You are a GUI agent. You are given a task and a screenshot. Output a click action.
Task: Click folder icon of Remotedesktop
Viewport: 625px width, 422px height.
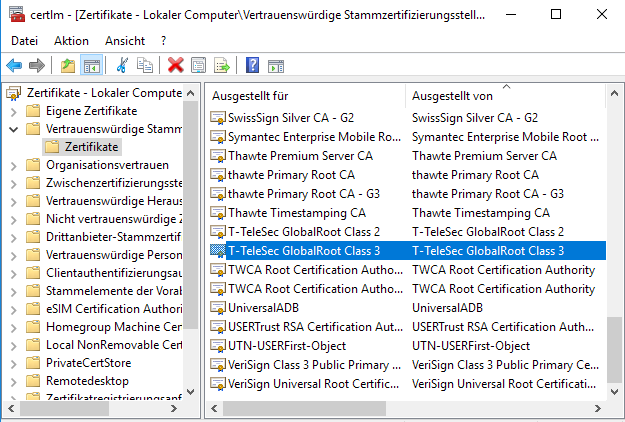point(33,381)
